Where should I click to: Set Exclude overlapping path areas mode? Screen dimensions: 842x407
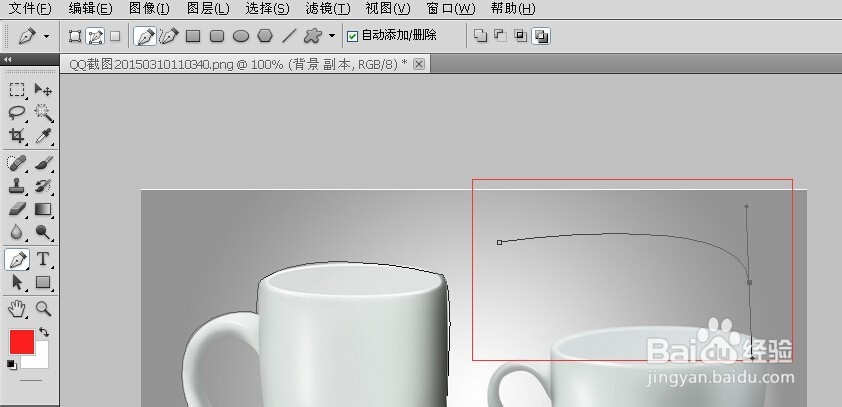541,36
